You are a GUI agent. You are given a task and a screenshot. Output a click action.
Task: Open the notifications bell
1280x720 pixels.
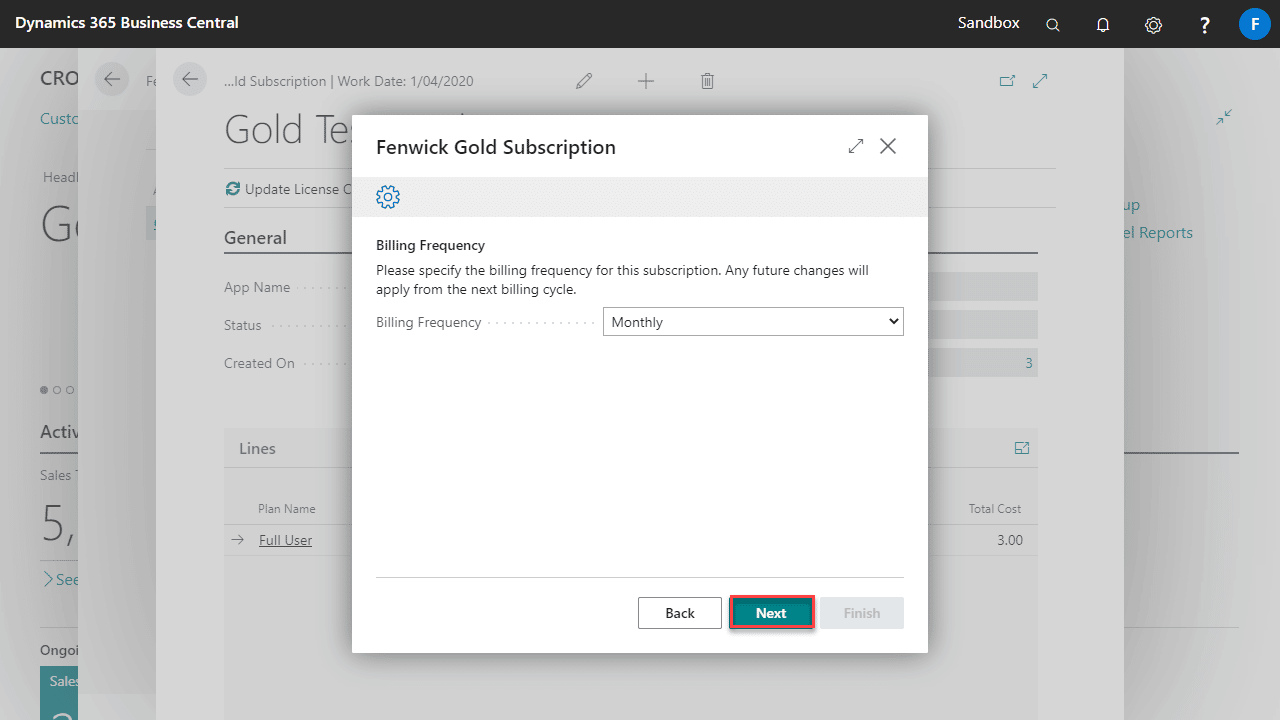1103,24
